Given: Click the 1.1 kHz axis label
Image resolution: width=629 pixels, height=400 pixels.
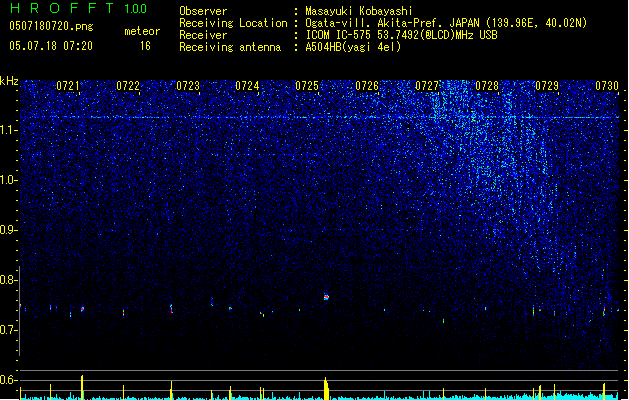Looking at the screenshot, I should (x=8, y=130).
